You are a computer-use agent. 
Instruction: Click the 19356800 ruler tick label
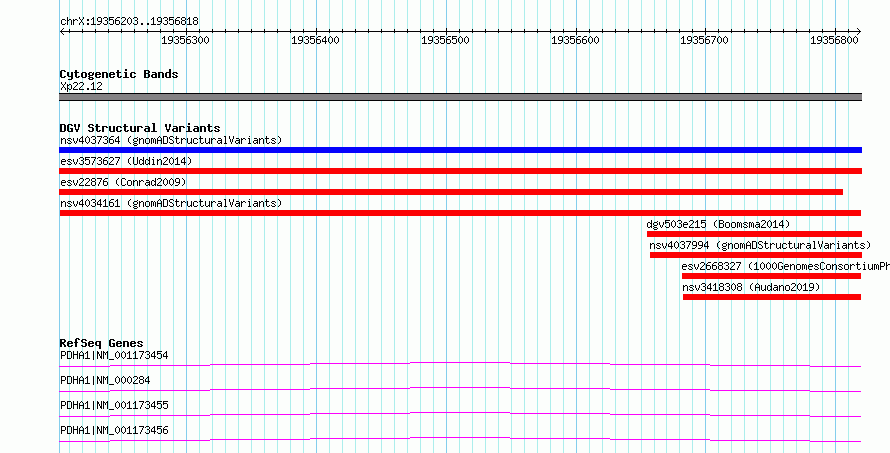834,40
